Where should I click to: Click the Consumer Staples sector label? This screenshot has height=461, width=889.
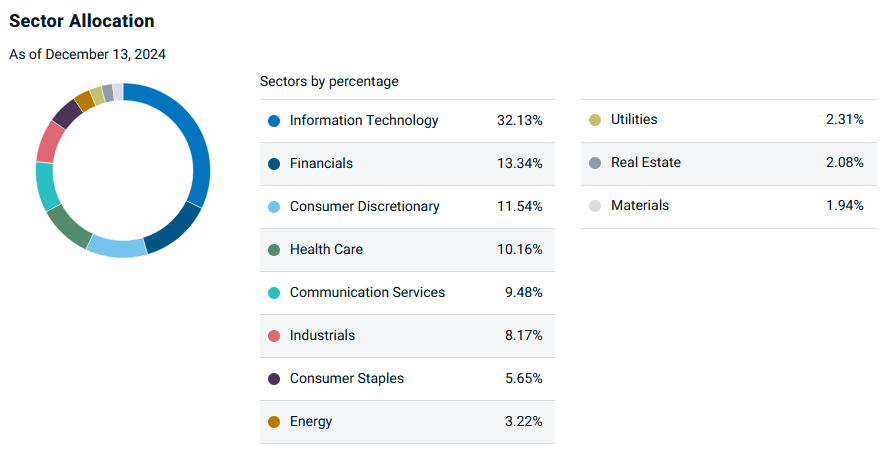347,378
